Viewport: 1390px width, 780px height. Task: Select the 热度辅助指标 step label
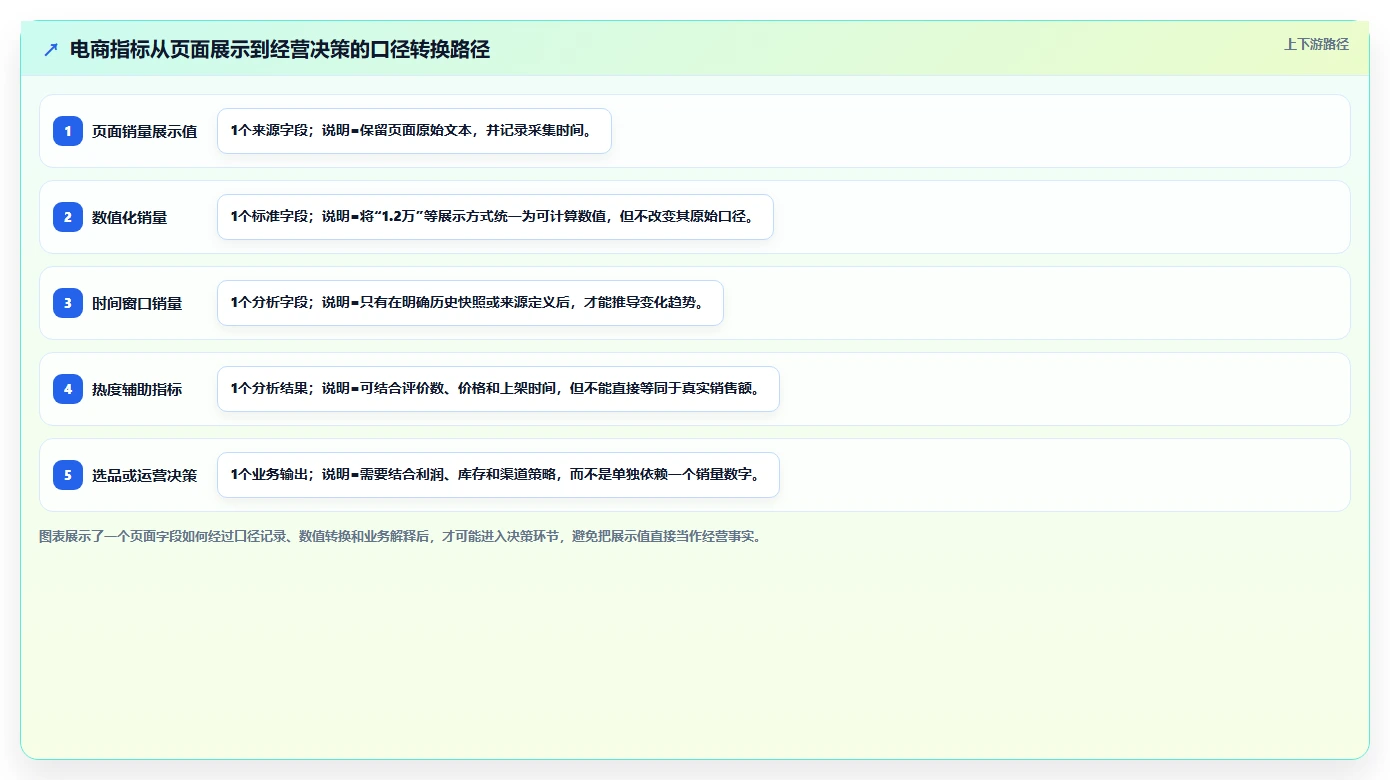pos(137,390)
